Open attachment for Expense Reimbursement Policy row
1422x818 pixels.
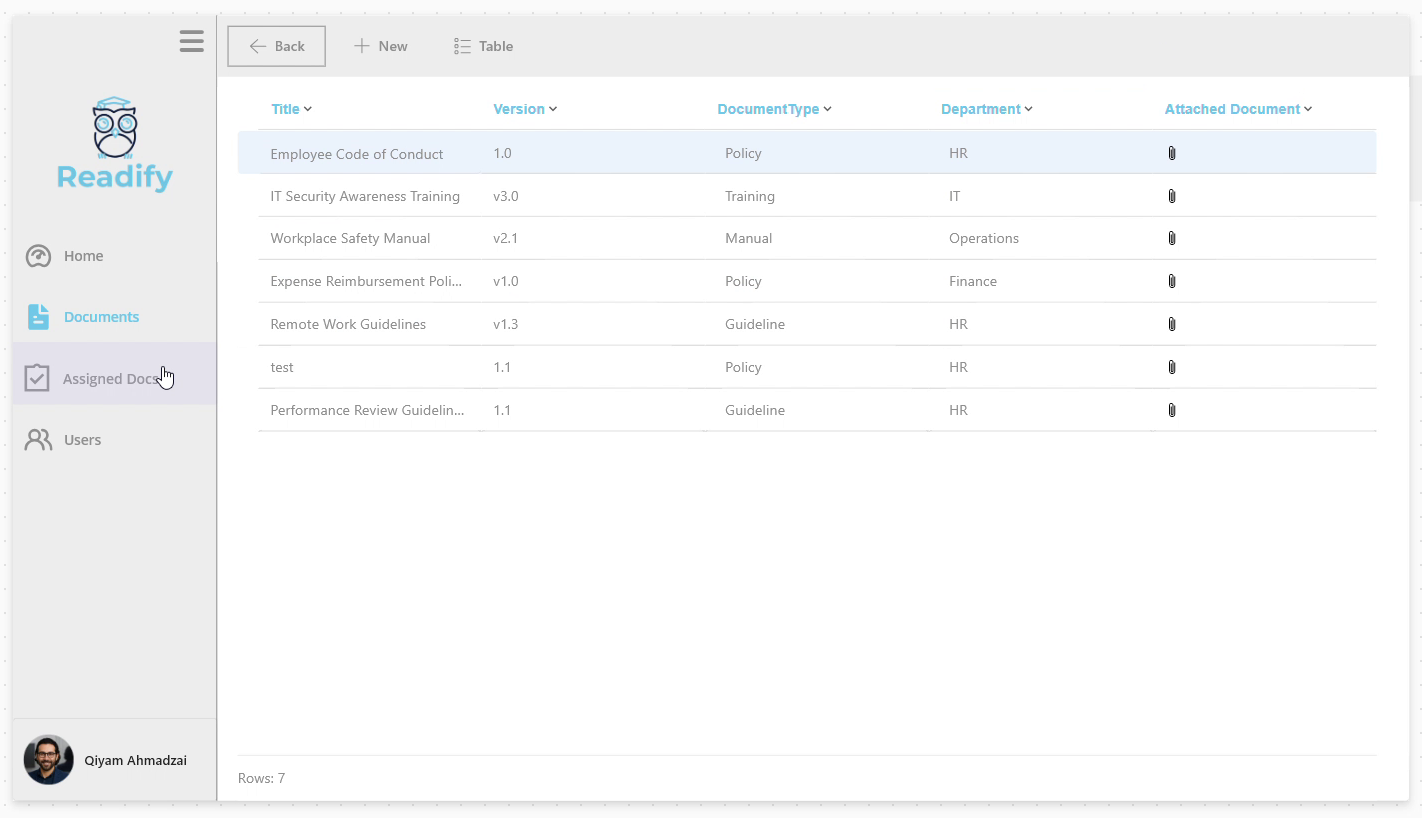click(x=1172, y=281)
